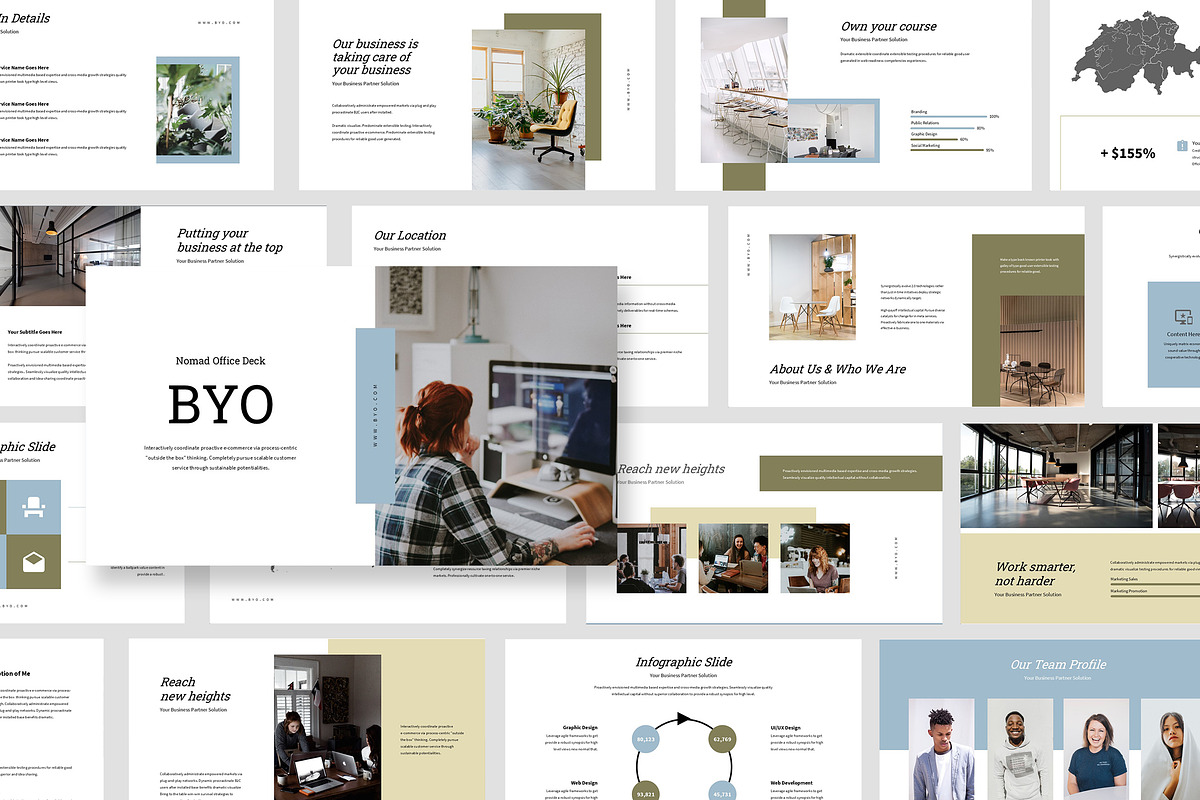
Task: Click Your Subtitle Goes Here text
Action: 35,332
